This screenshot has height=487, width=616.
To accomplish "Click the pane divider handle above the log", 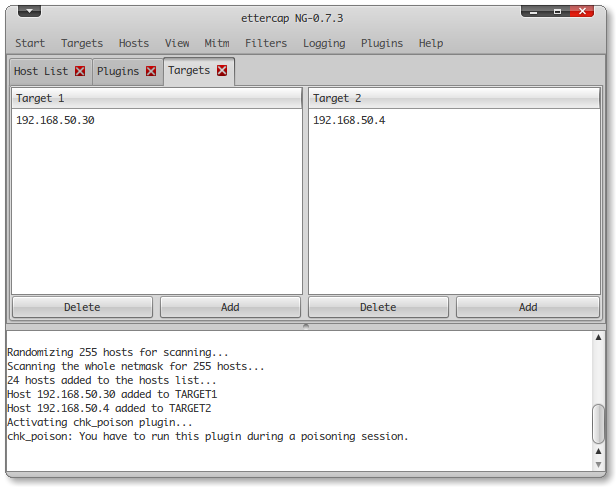I will 306,326.
